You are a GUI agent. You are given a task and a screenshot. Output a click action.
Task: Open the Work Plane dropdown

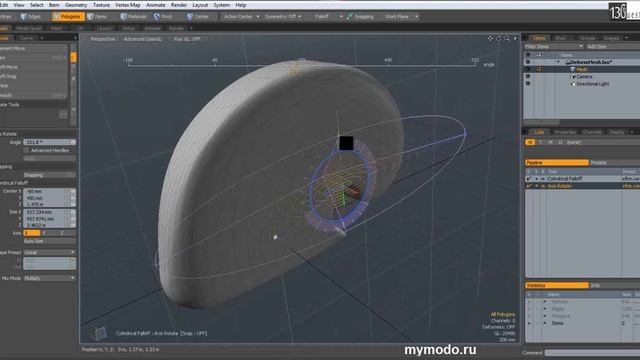(x=401, y=17)
